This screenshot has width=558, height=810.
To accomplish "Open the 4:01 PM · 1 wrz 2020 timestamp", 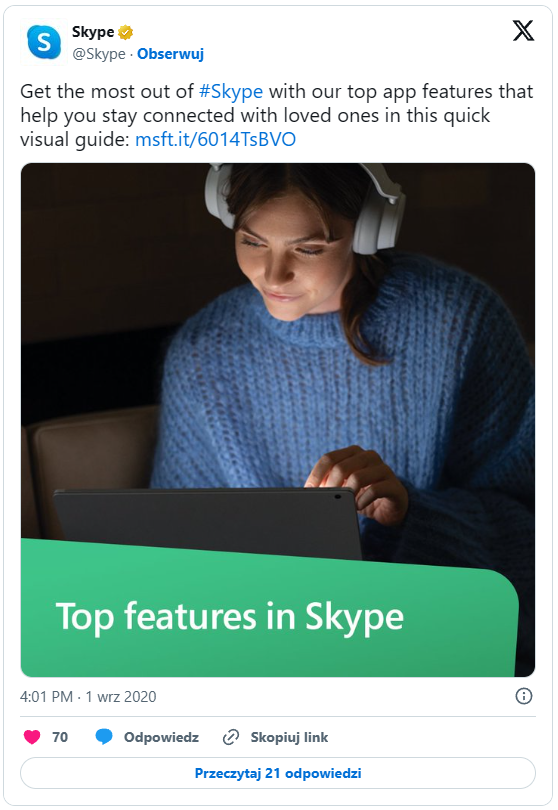I will coord(88,697).
